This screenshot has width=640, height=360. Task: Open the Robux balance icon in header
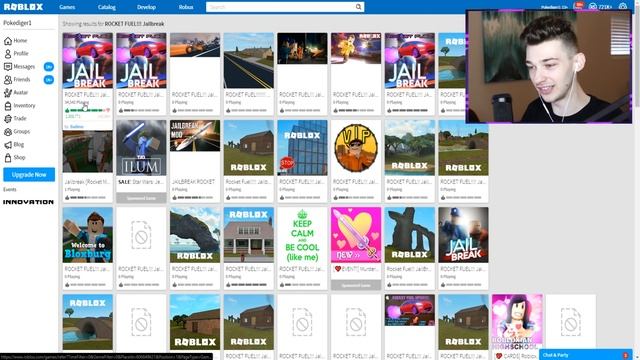593,7
